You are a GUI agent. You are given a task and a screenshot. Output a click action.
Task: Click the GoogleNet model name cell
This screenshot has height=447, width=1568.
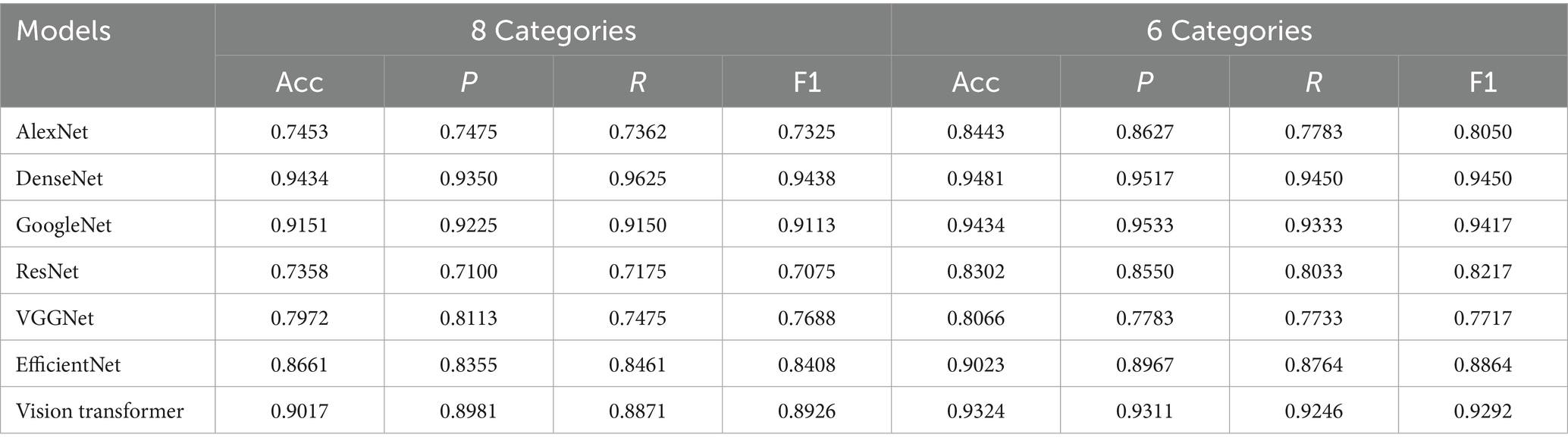tap(64, 225)
